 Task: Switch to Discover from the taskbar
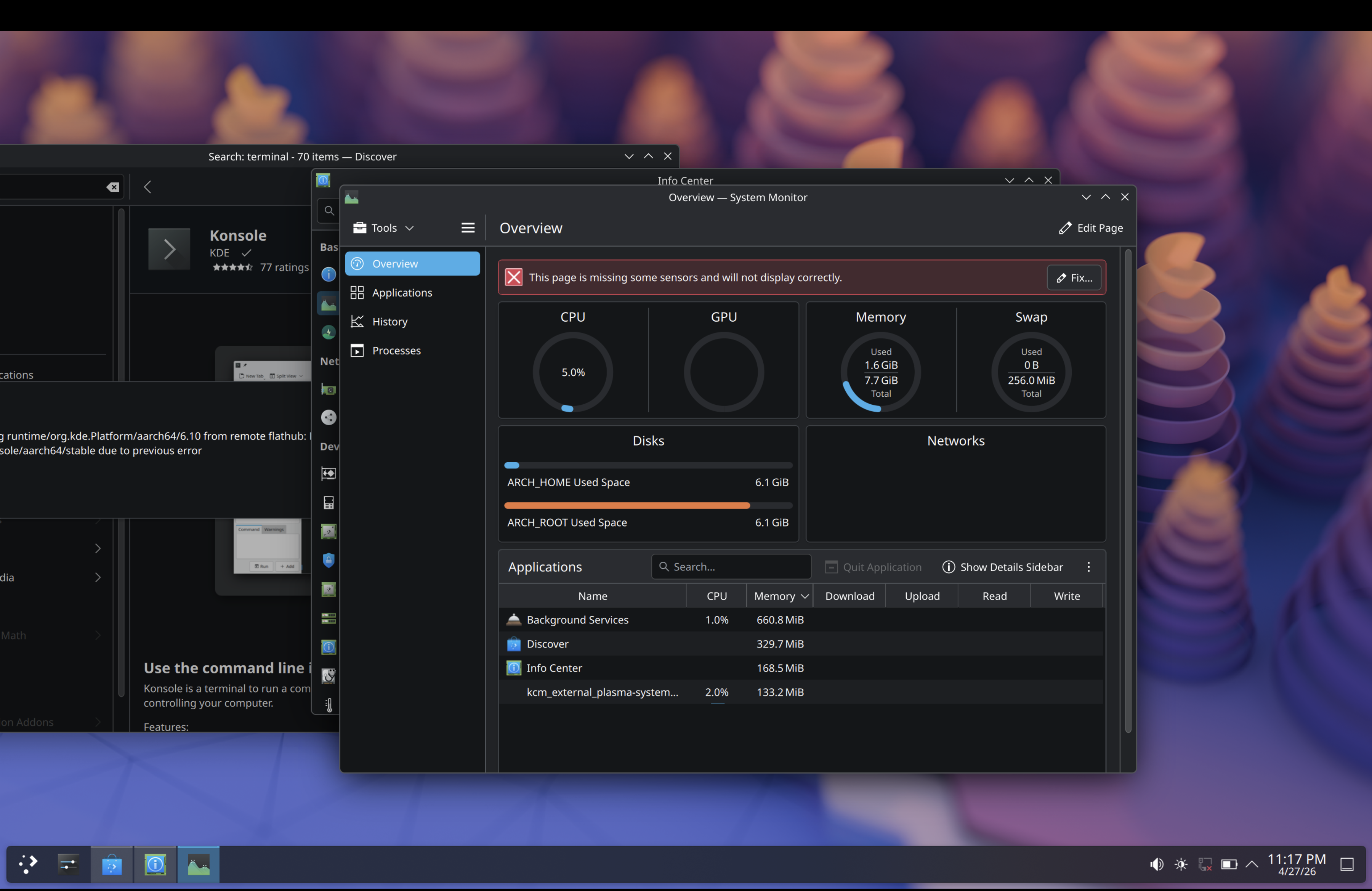112,864
